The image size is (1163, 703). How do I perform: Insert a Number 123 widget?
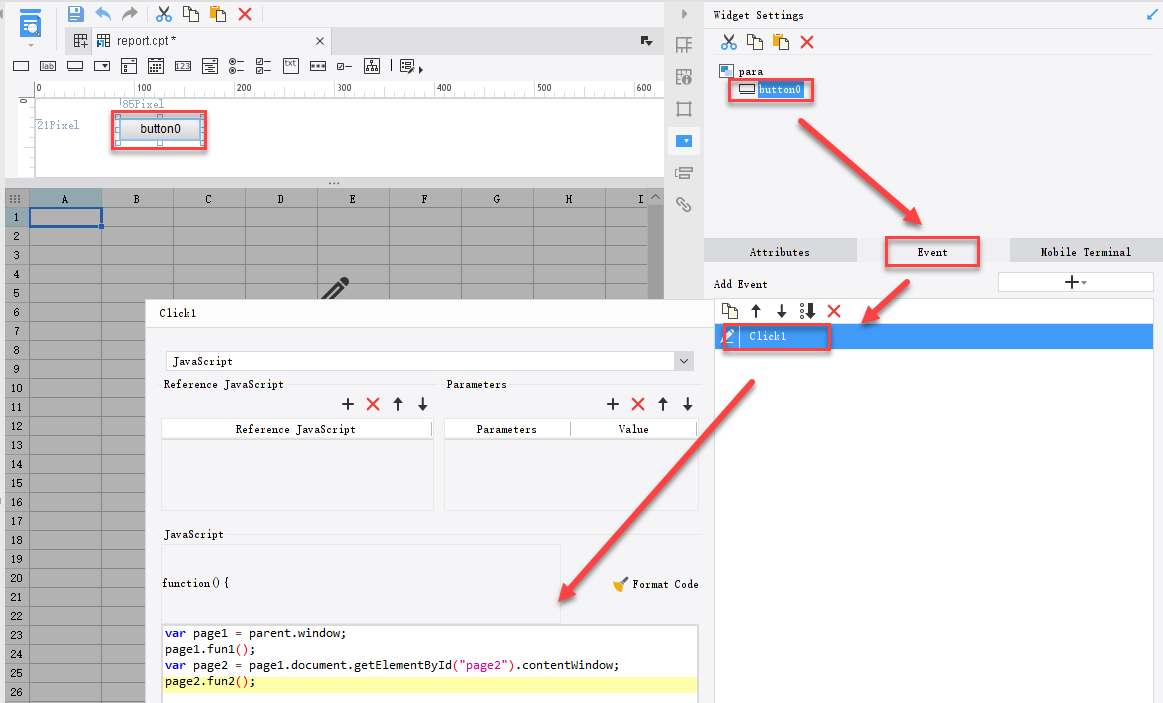click(183, 66)
